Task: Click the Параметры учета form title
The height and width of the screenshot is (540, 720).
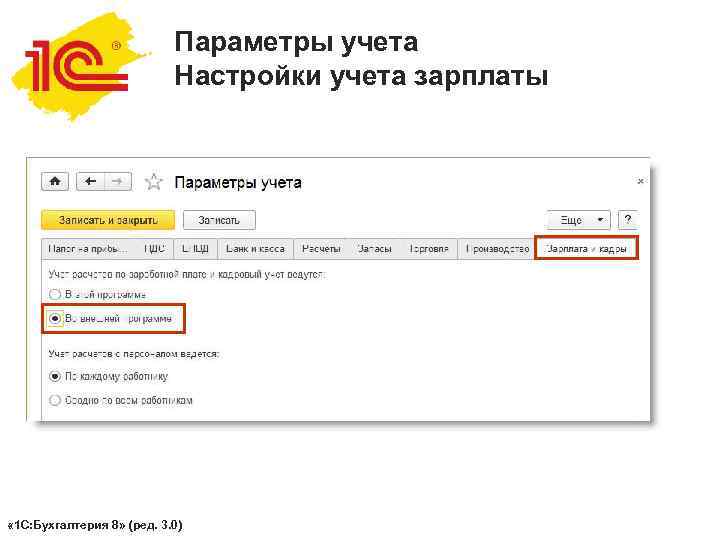Action: (x=238, y=183)
